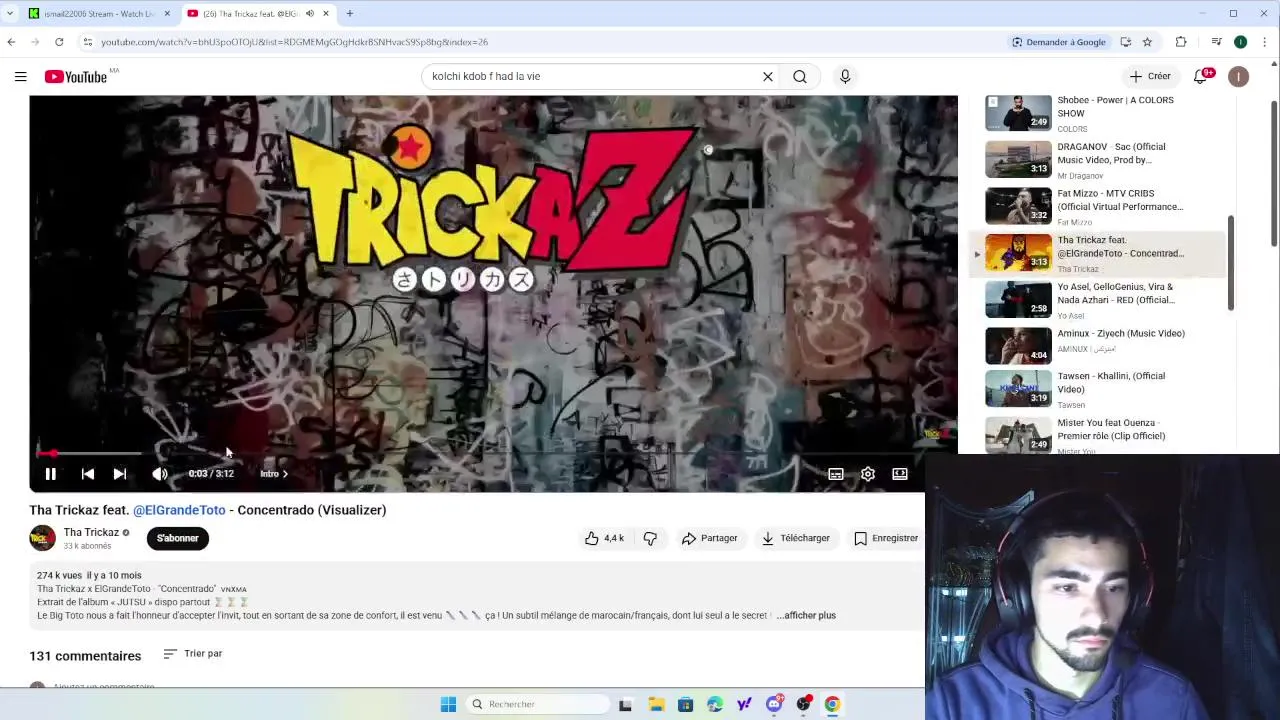
Task: Mute the tab via its audio icon
Action: 309,14
